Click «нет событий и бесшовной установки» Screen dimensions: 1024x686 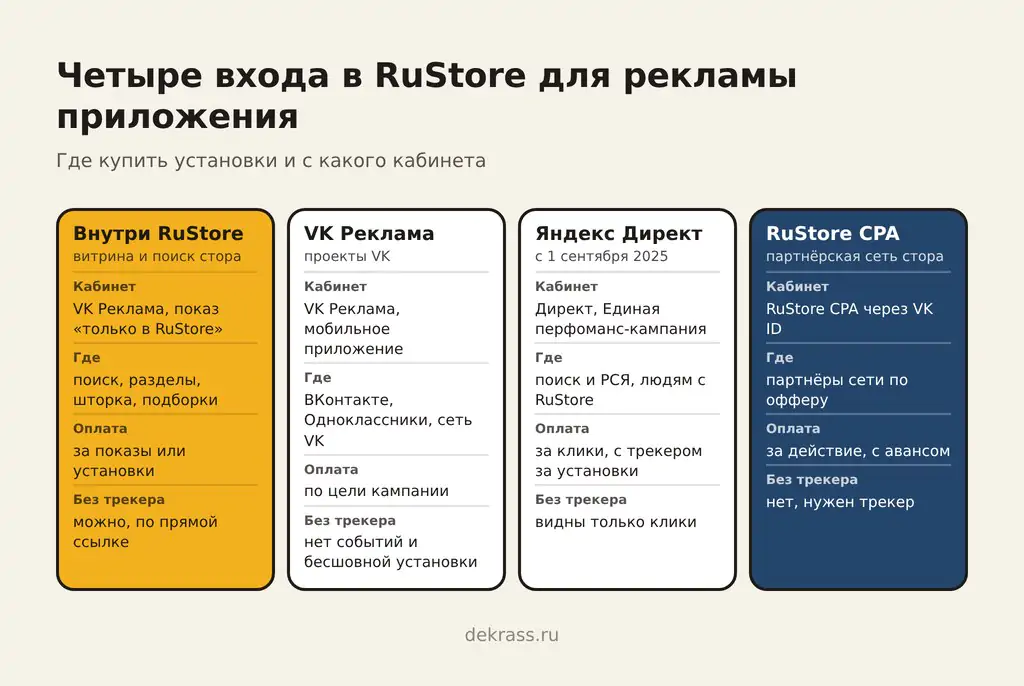(x=391, y=552)
